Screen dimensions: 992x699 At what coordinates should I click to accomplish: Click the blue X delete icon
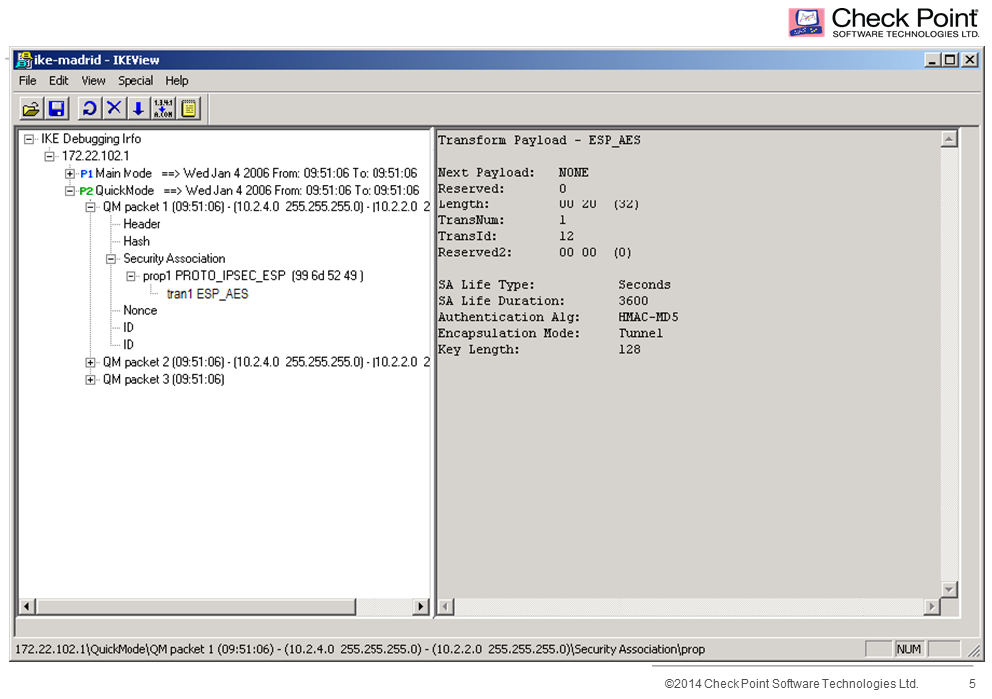coord(114,108)
